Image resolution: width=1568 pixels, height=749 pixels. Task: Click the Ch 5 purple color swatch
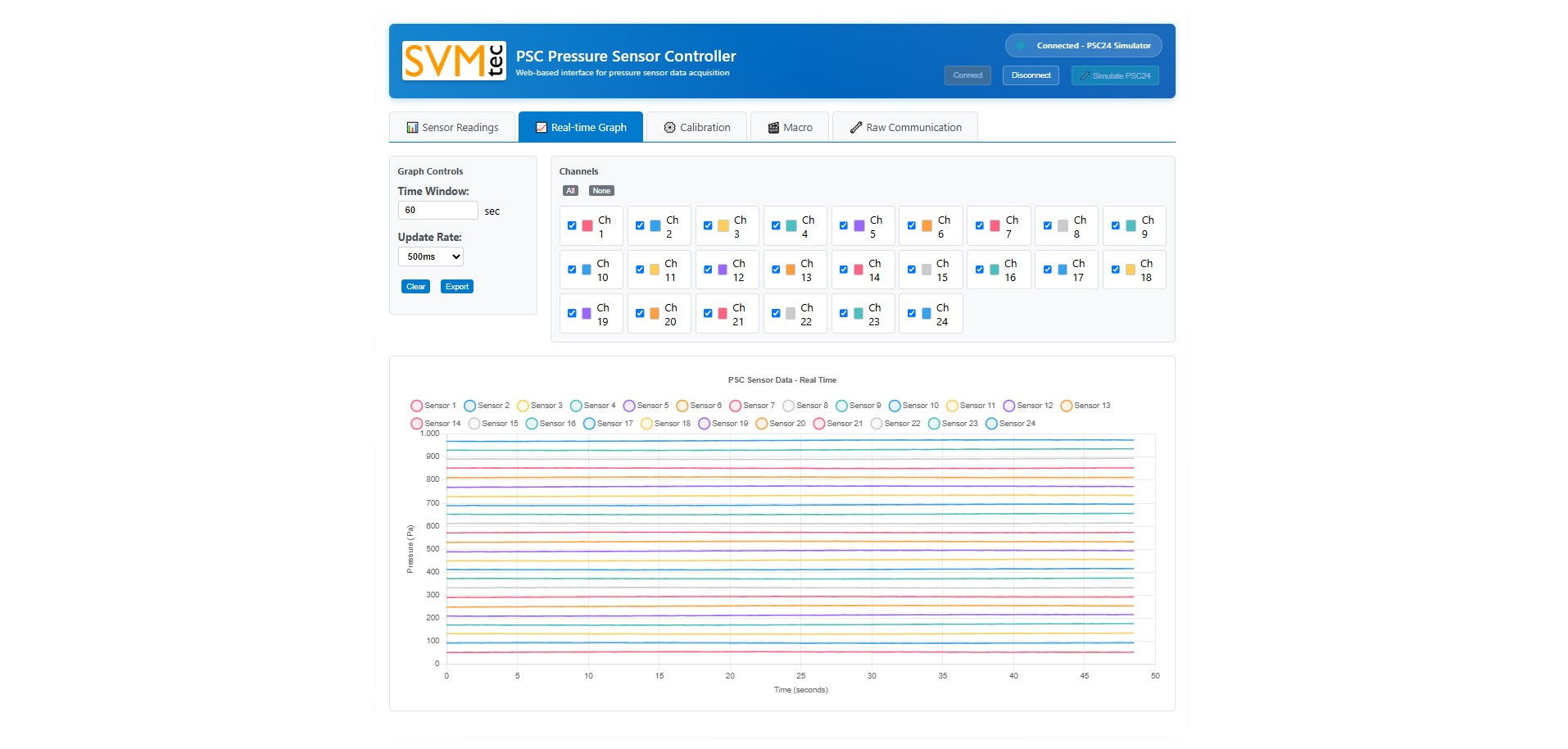tap(859, 226)
